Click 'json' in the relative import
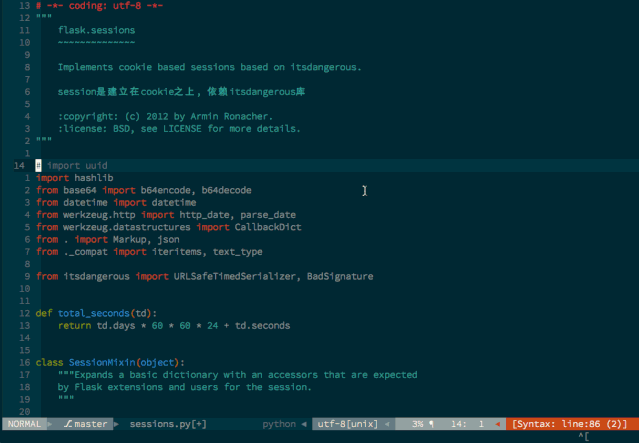The height and width of the screenshot is (443, 639). coord(168,240)
